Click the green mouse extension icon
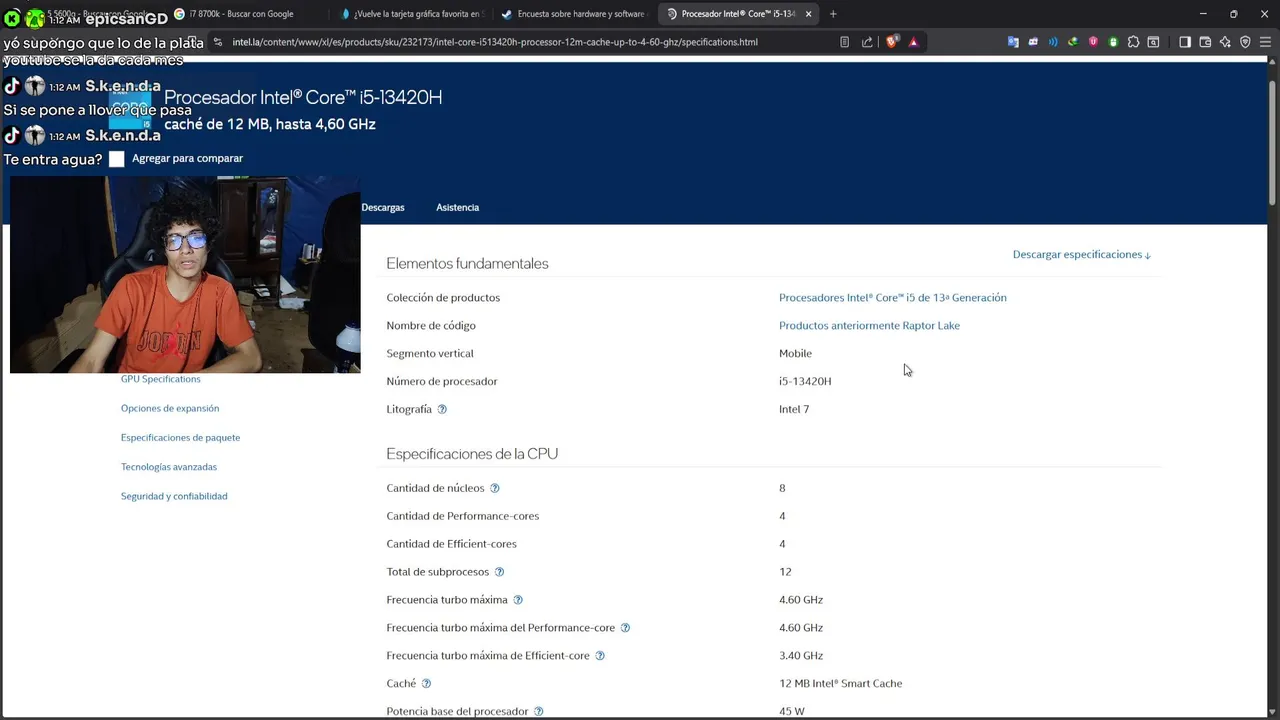 click(x=1113, y=42)
